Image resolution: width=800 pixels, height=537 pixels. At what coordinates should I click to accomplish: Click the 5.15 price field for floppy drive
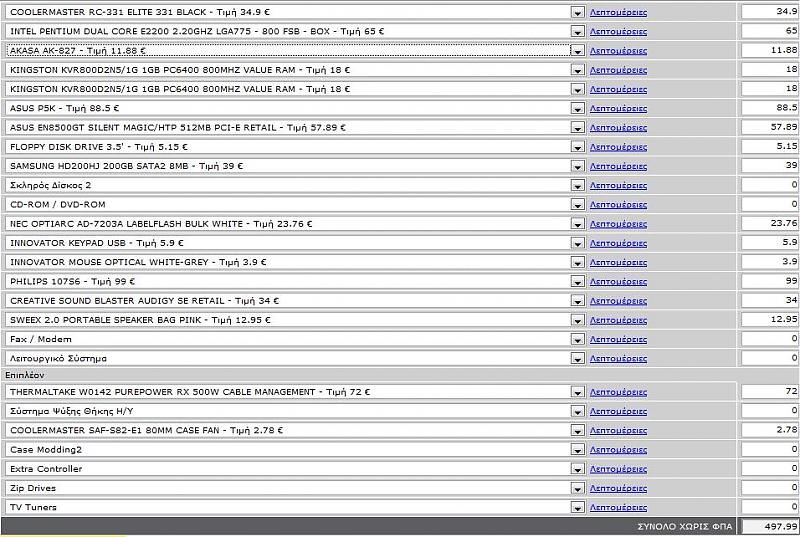(x=770, y=146)
